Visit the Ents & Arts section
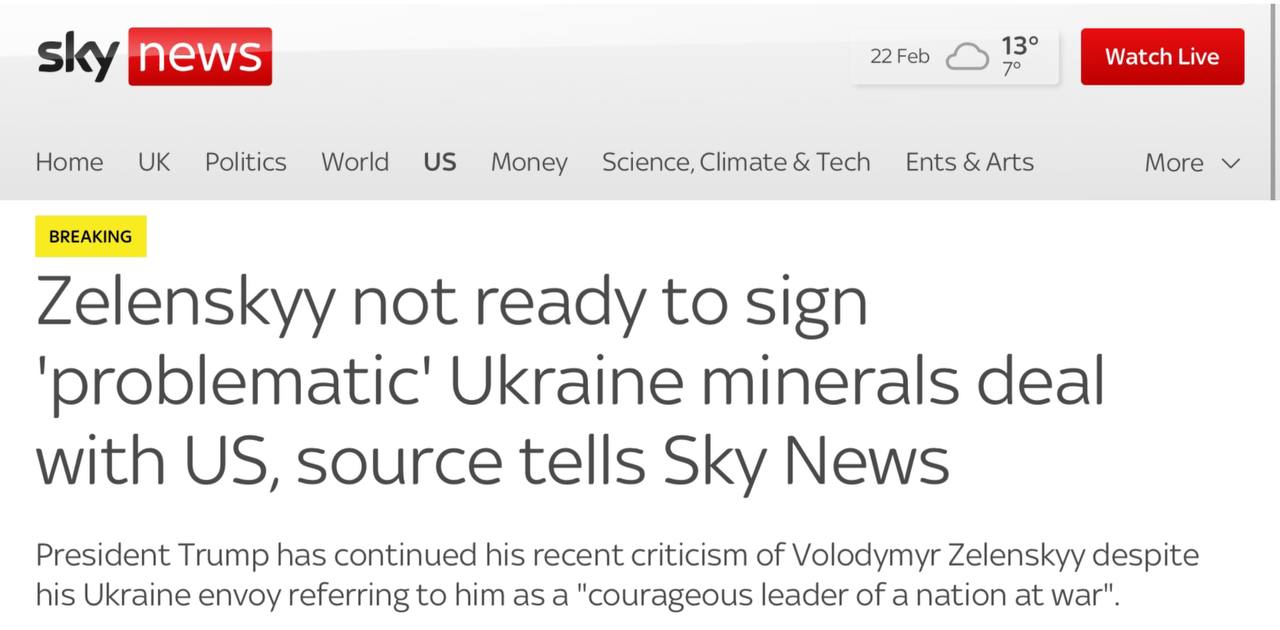This screenshot has width=1280, height=630. coord(969,162)
